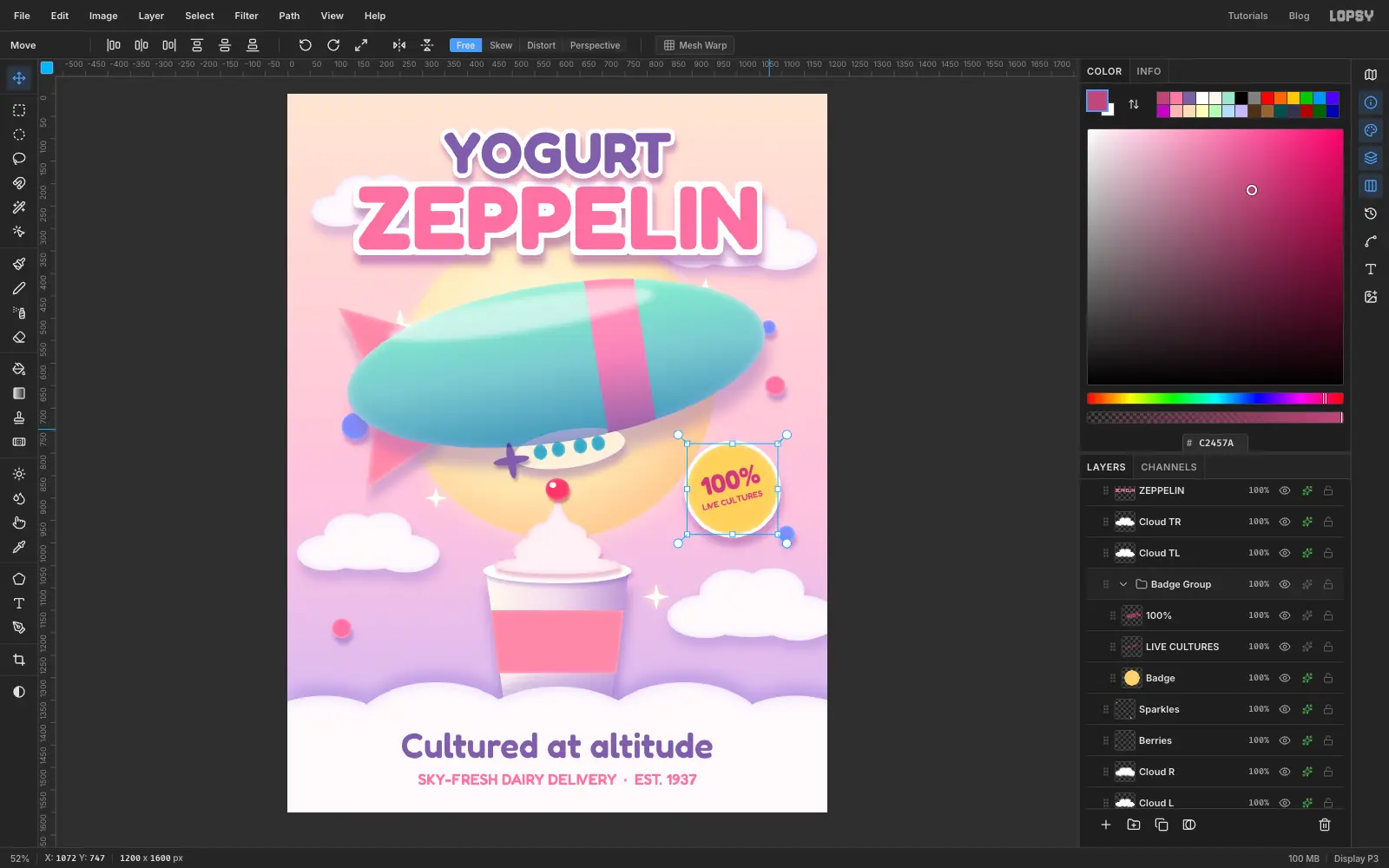This screenshot has height=868, width=1389.
Task: Click the Display P3 status entry
Action: pos(1356,858)
